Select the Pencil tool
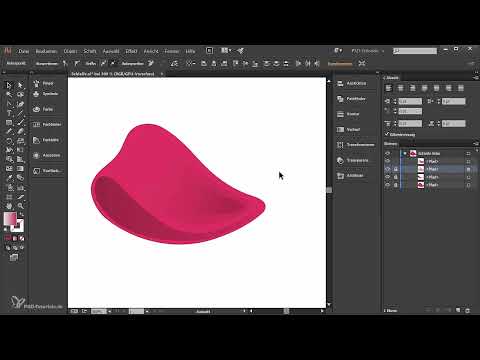Viewport: 480px width, 360px height. point(9,132)
